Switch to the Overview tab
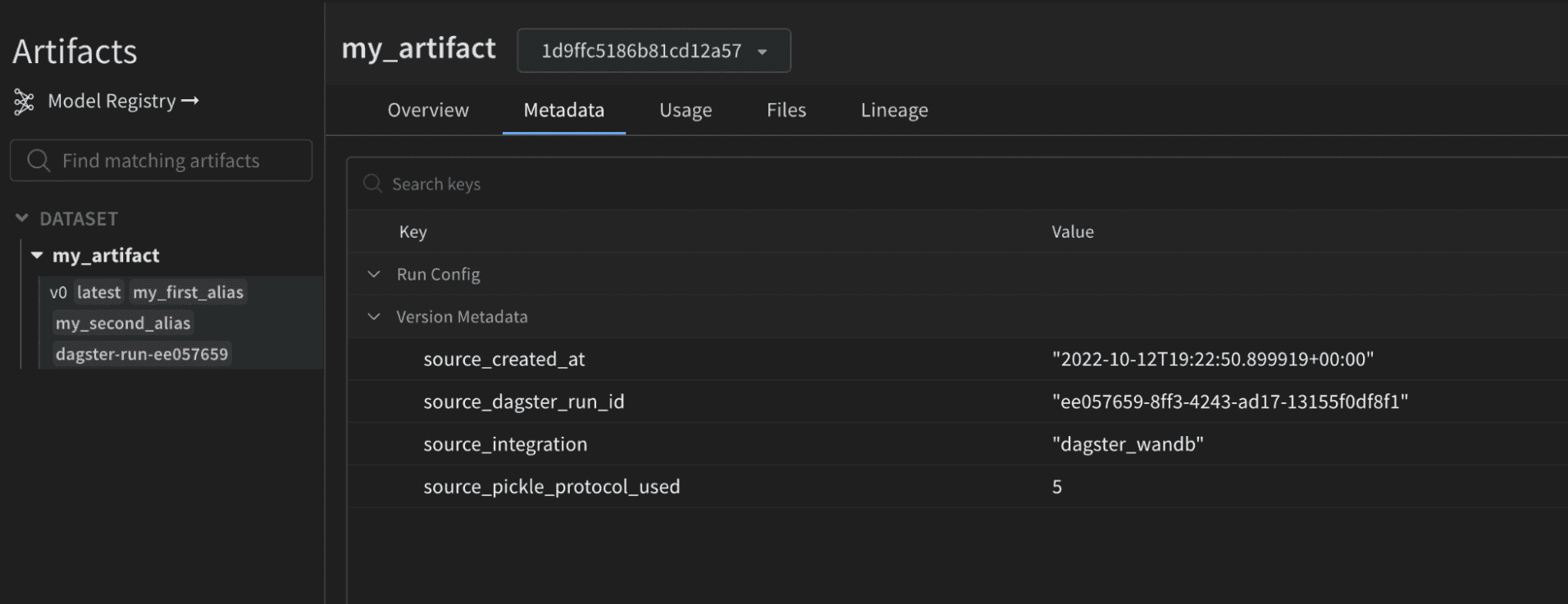This screenshot has width=1568, height=604. (x=428, y=110)
